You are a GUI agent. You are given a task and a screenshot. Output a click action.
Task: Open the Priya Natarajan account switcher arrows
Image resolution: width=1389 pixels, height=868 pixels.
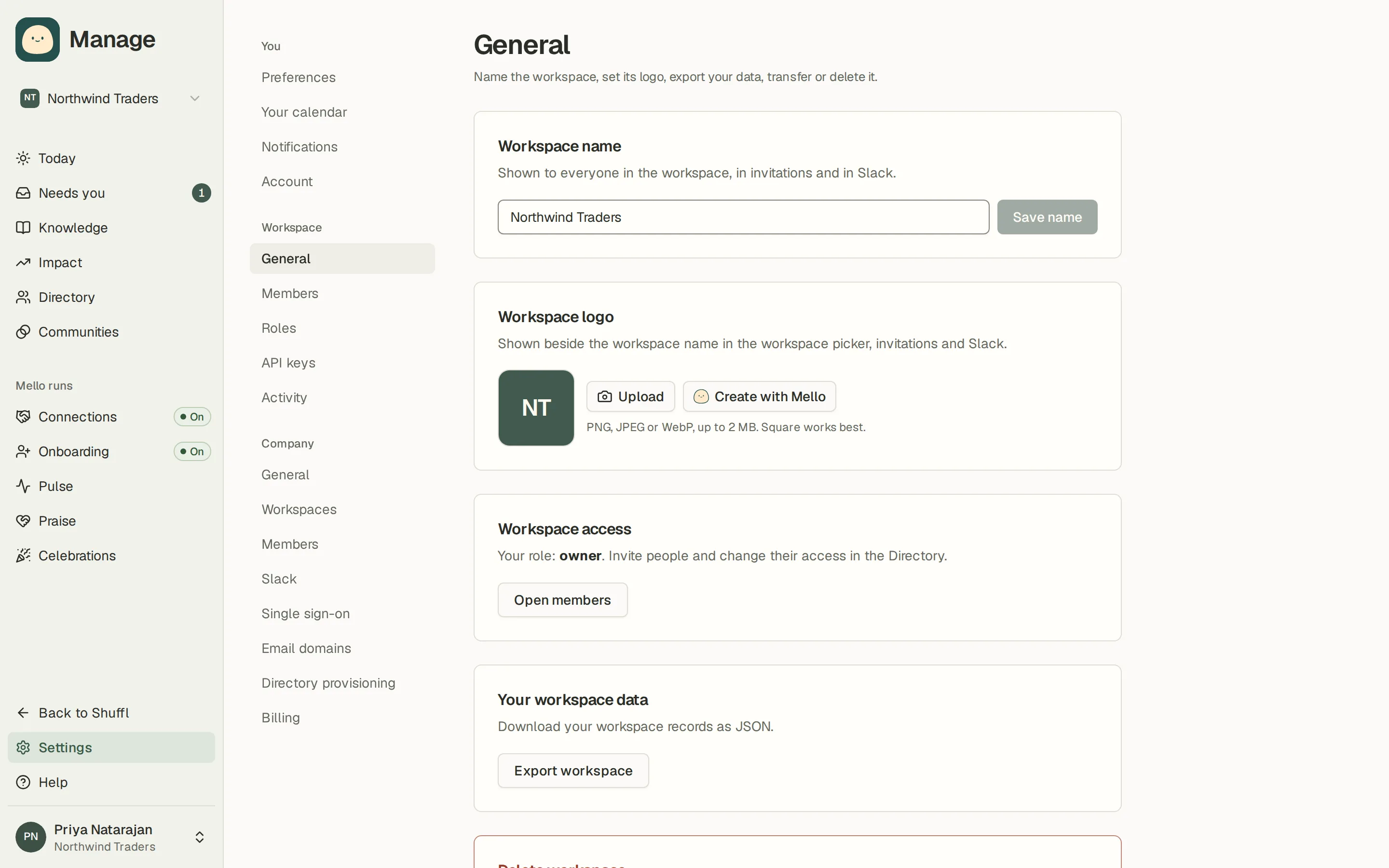point(200,837)
